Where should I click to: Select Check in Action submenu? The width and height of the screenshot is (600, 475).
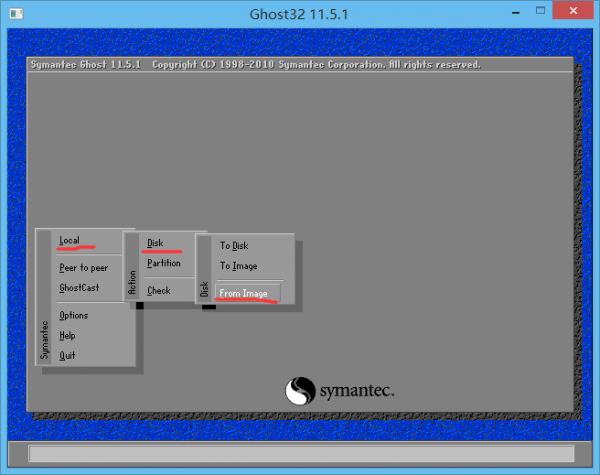159,291
